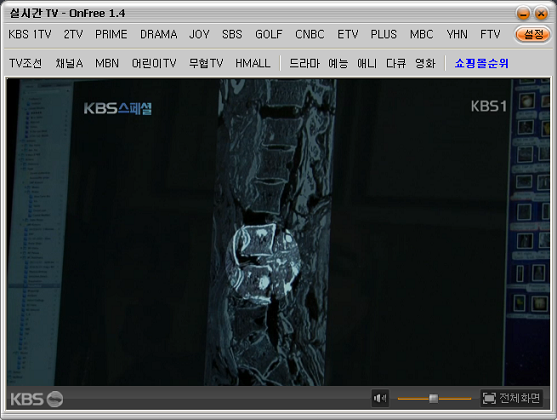Select the DRAMA channel
Image resolution: width=557 pixels, height=420 pixels.
coord(158,34)
